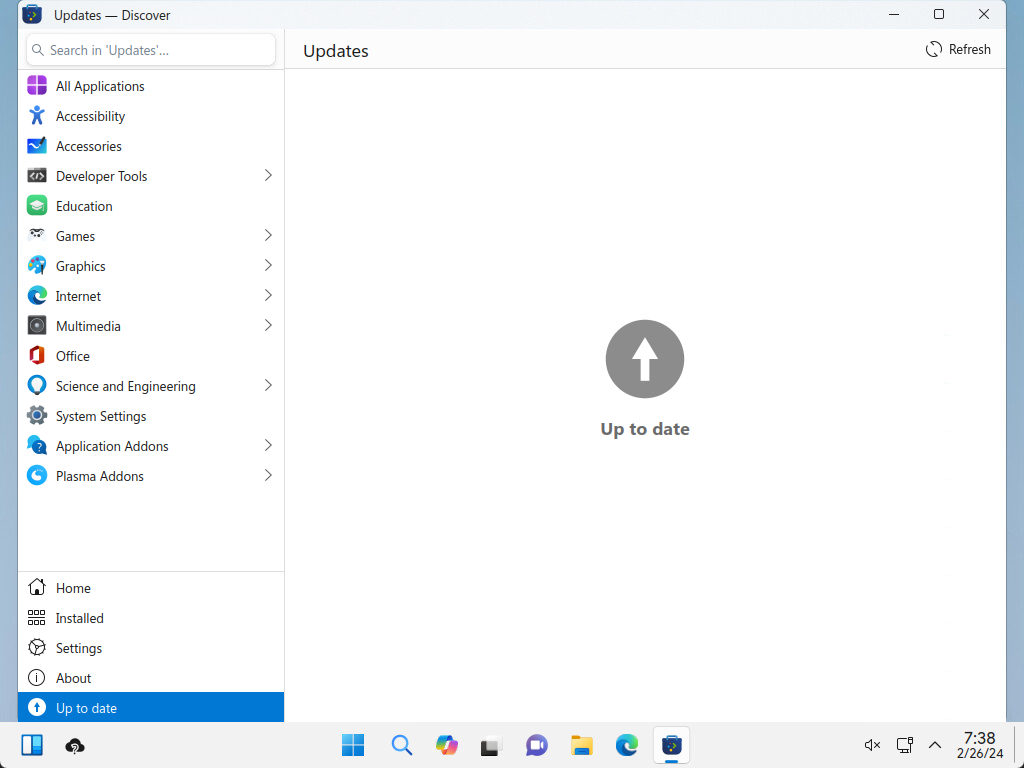
Task: Click the Refresh icon in Updates header
Action: (934, 49)
